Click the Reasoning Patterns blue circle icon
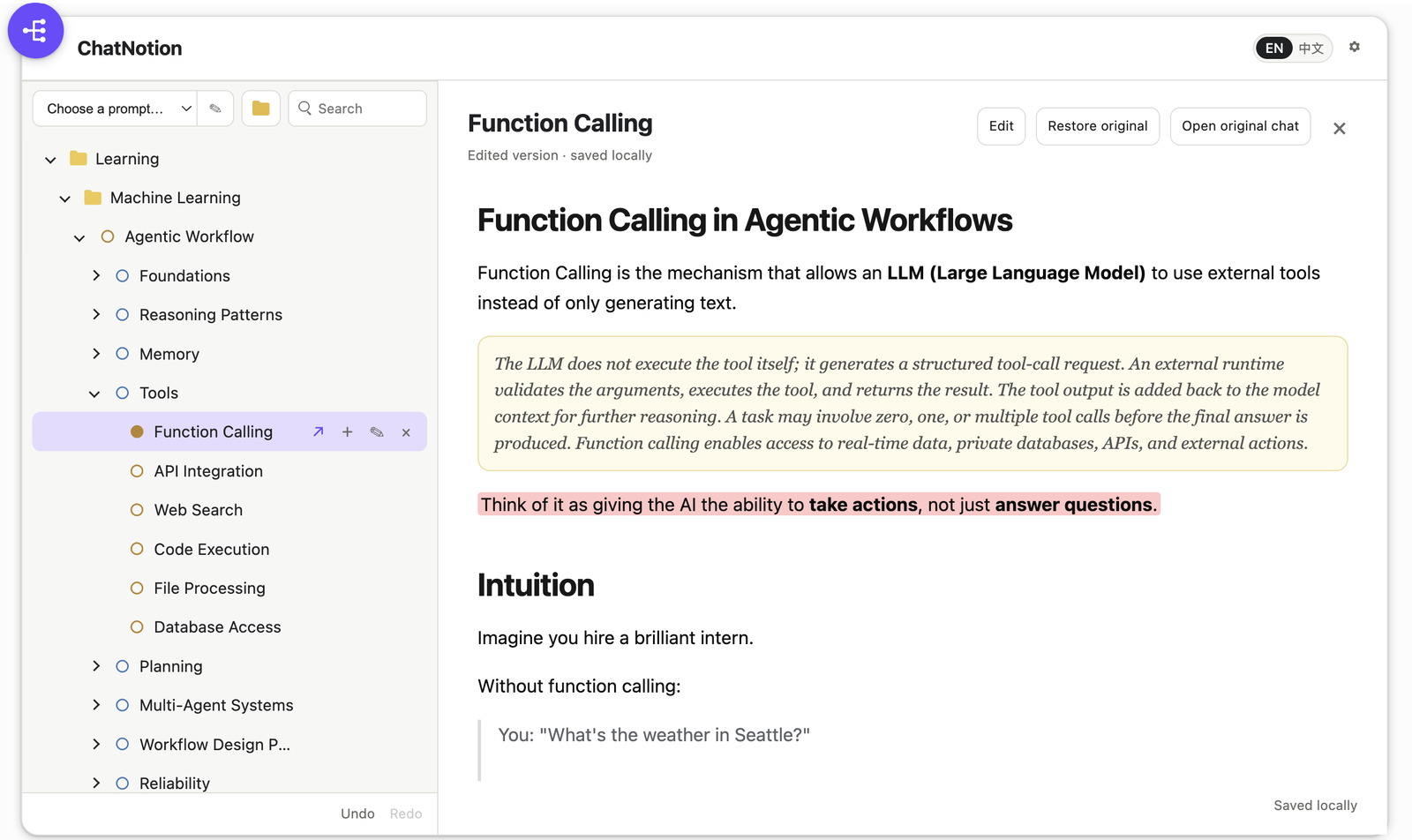 pos(123,314)
